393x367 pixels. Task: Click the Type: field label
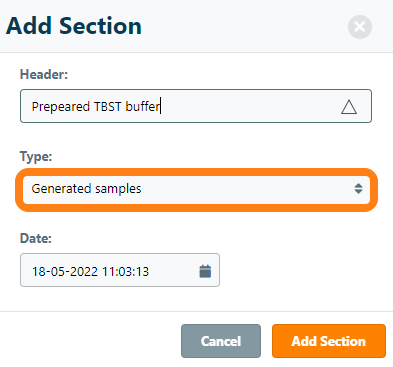(x=36, y=156)
